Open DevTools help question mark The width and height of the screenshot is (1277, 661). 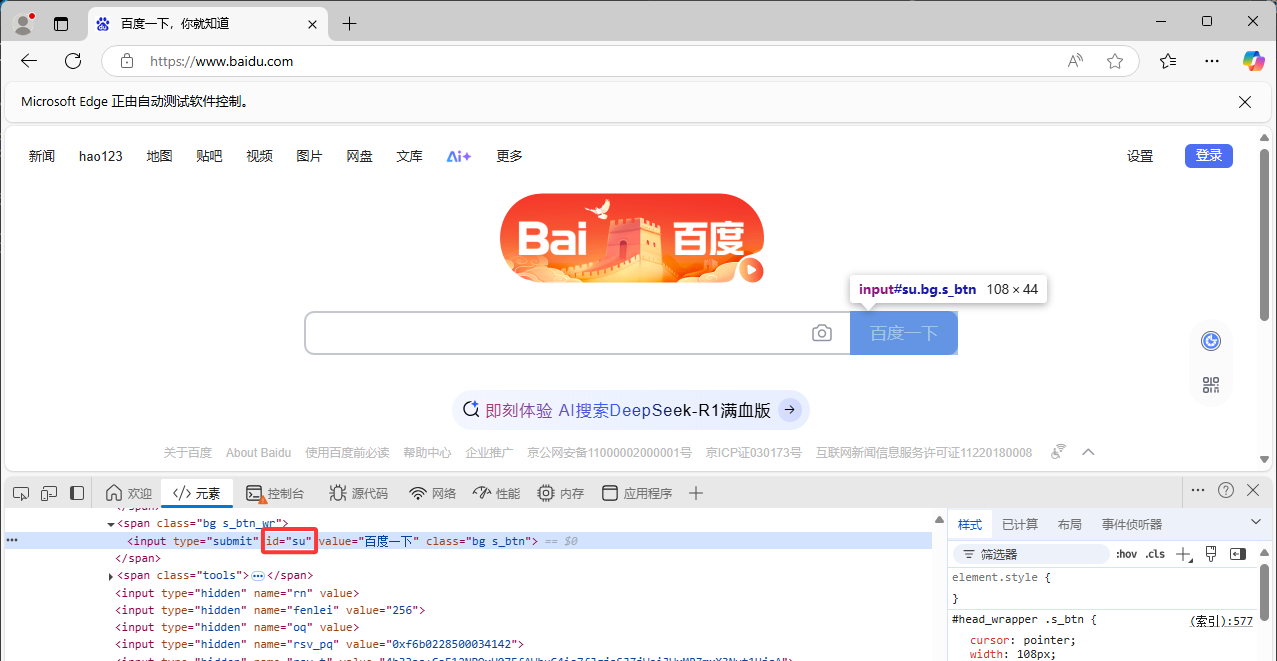pyautogui.click(x=1226, y=490)
